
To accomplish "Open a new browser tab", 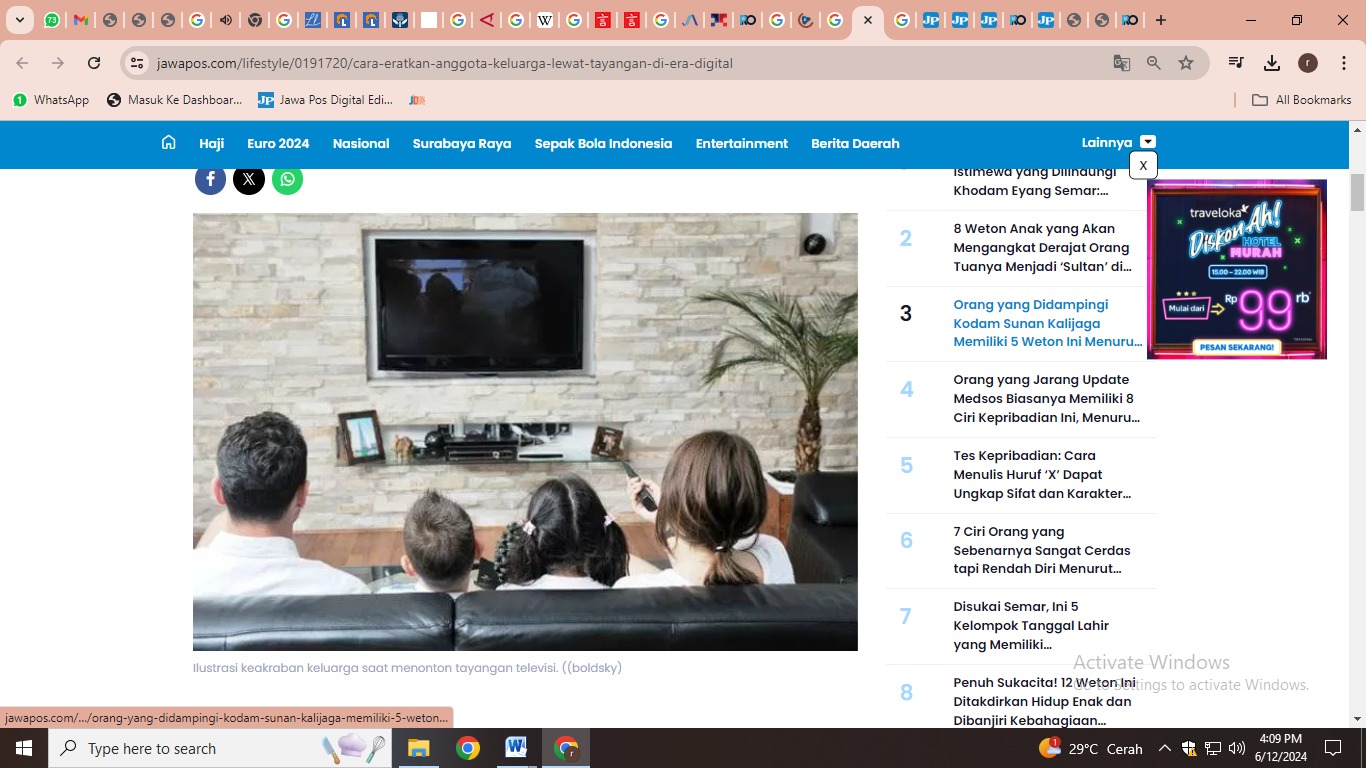I will click(1160, 20).
